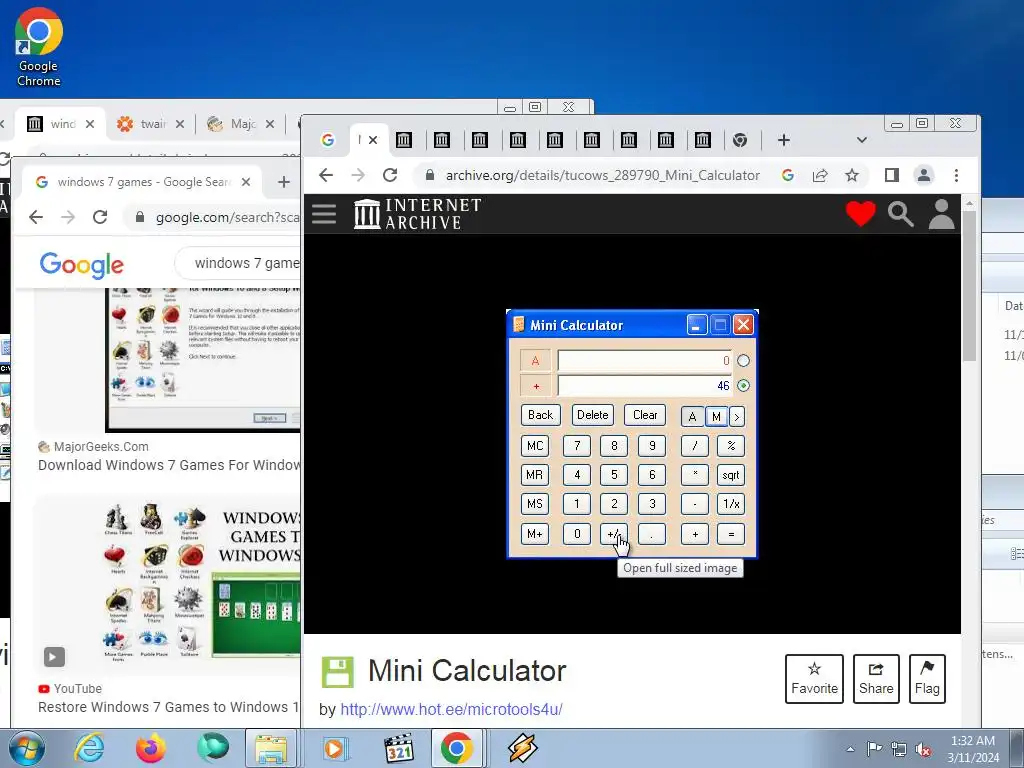Click the Google logo in search window

point(82,264)
